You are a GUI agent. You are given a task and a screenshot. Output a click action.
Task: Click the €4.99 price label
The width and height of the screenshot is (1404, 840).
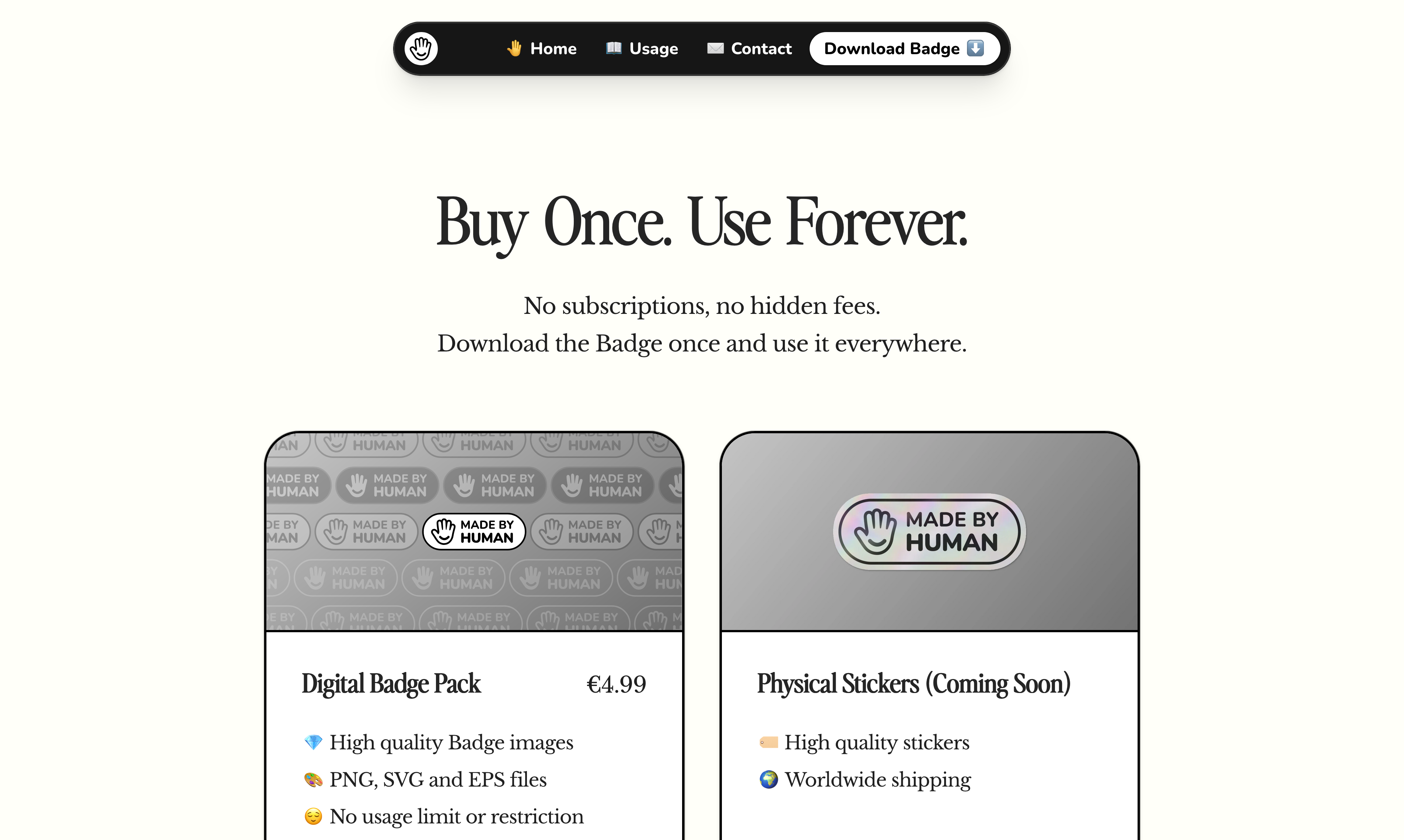click(x=616, y=684)
